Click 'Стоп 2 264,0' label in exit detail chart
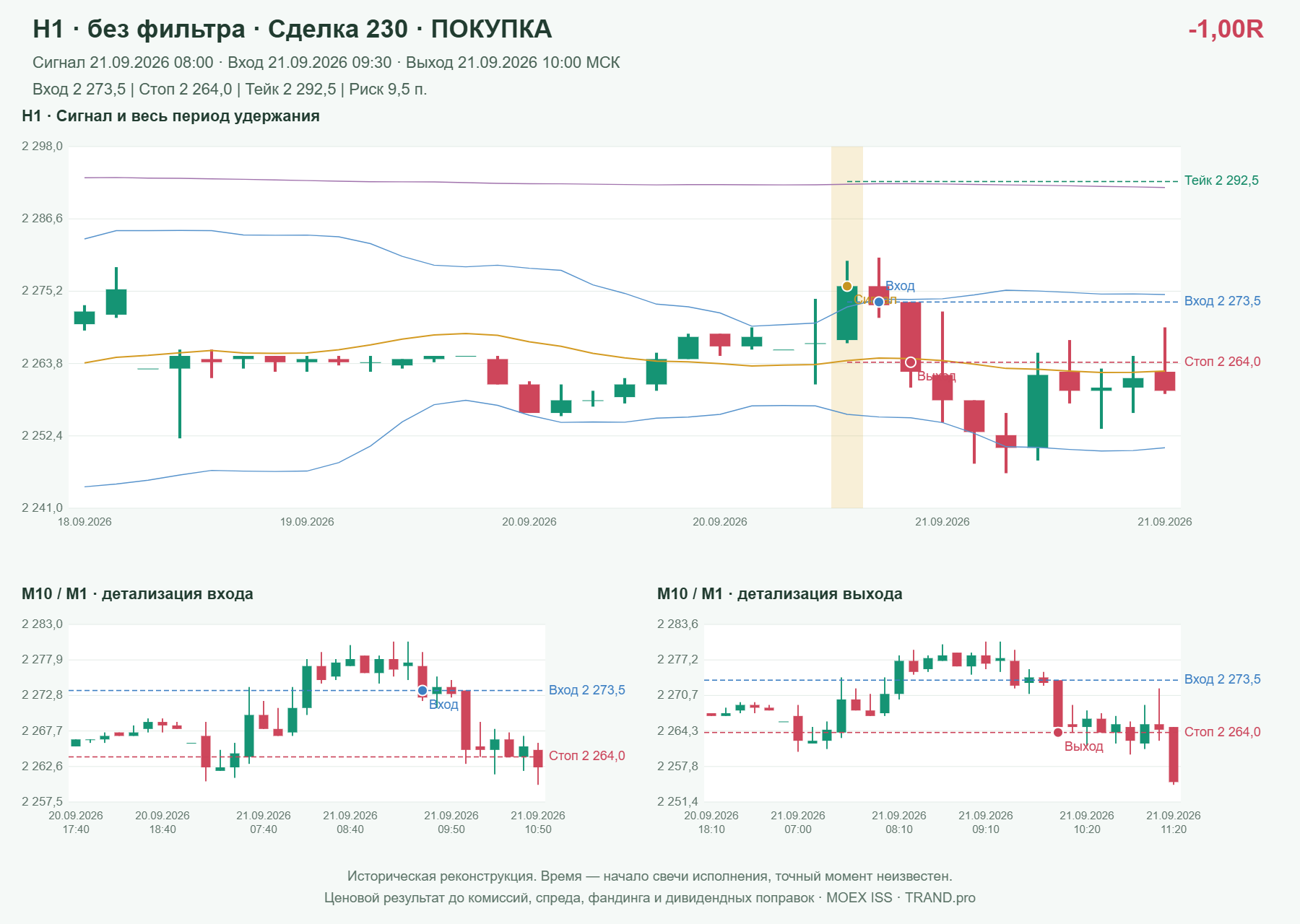Screen dimensions: 1300x924 tap(1223, 732)
